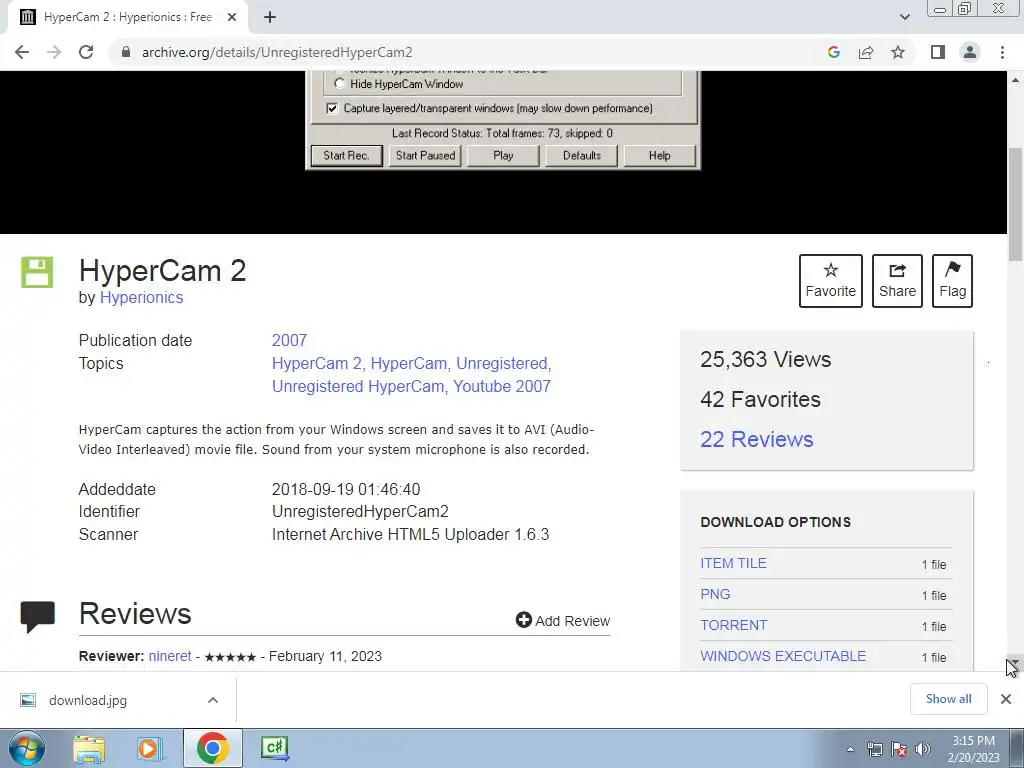Jump to 22 Reviews
The width and height of the screenshot is (1024, 768).
coord(756,439)
